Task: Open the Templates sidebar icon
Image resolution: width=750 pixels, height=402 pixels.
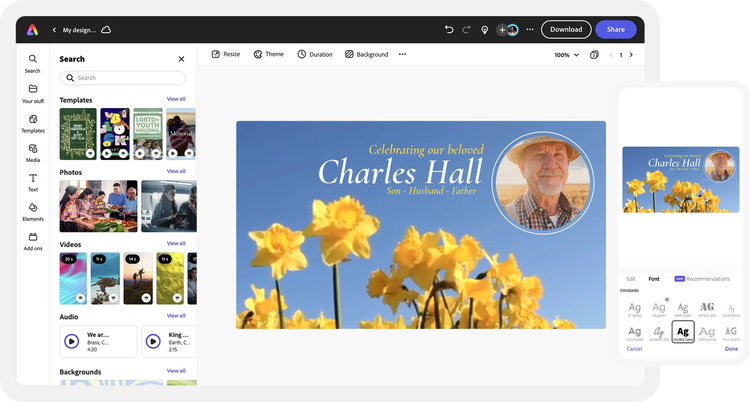Action: coord(33,123)
